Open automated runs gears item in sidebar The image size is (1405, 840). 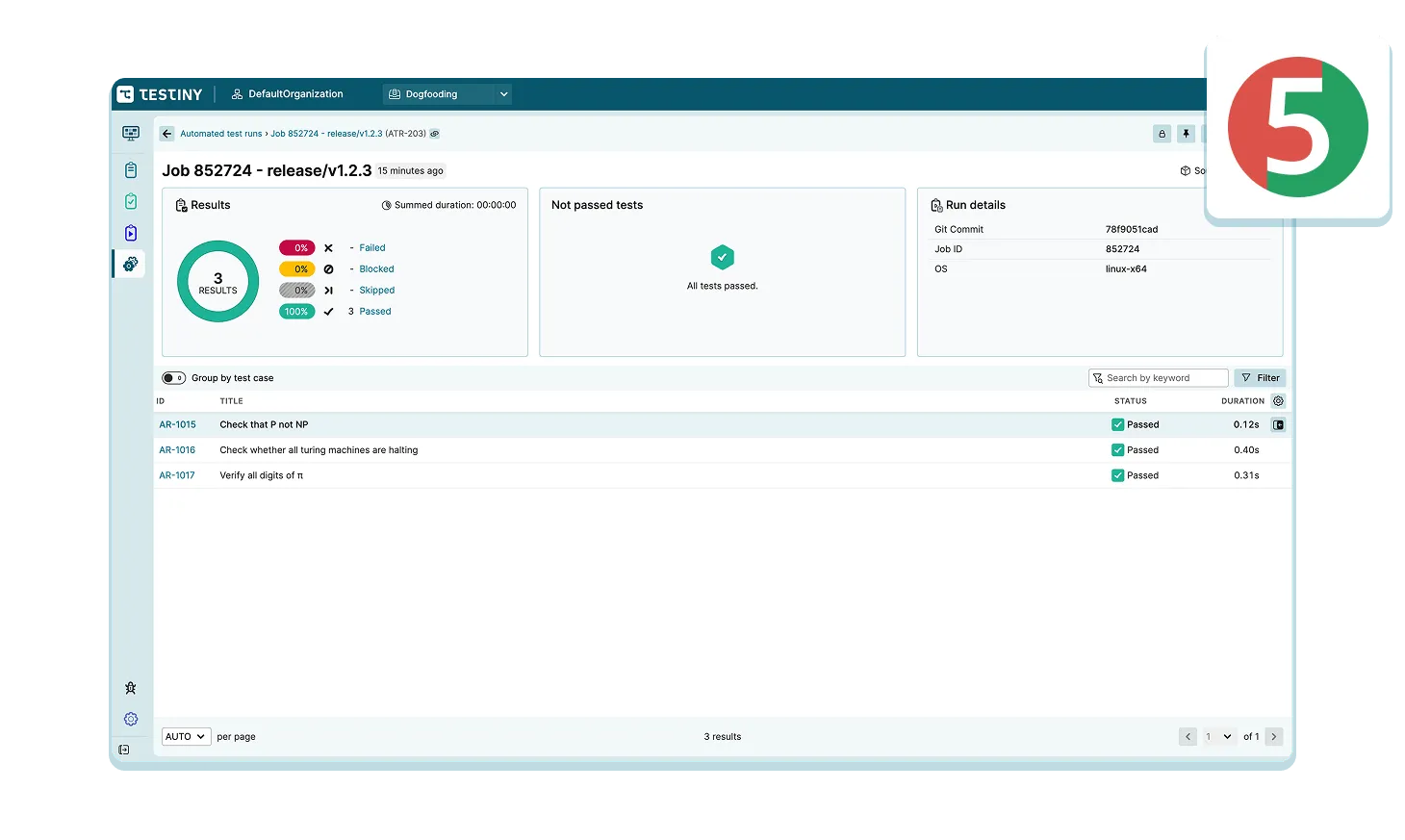[x=131, y=264]
